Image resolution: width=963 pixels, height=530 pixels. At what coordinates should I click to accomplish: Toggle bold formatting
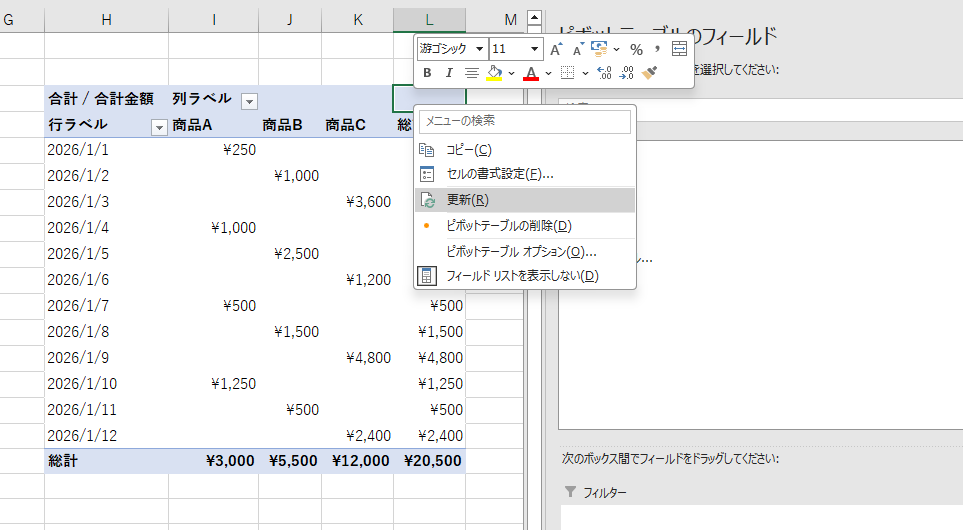pos(427,73)
